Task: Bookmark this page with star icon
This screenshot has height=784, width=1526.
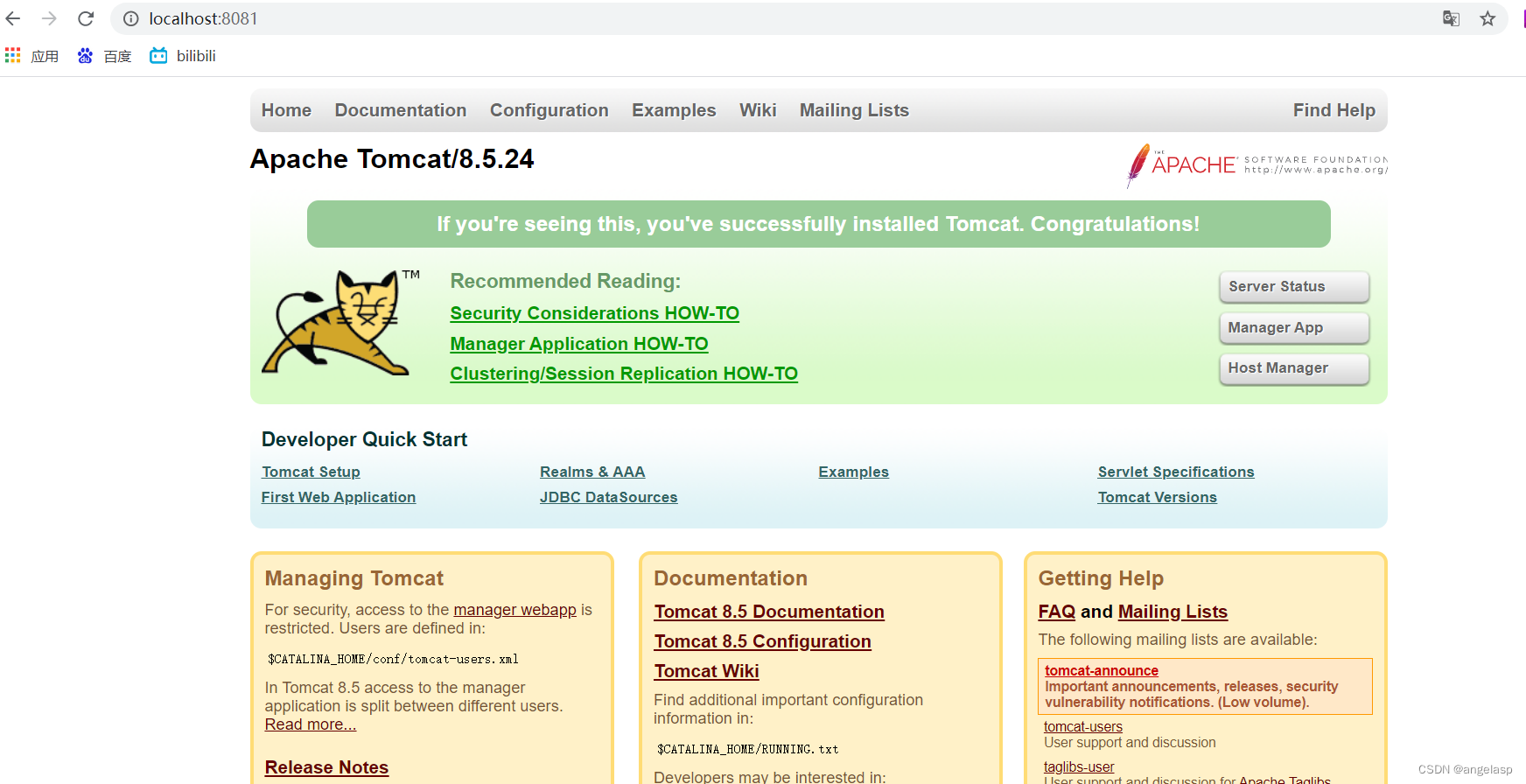Action: coord(1487,18)
